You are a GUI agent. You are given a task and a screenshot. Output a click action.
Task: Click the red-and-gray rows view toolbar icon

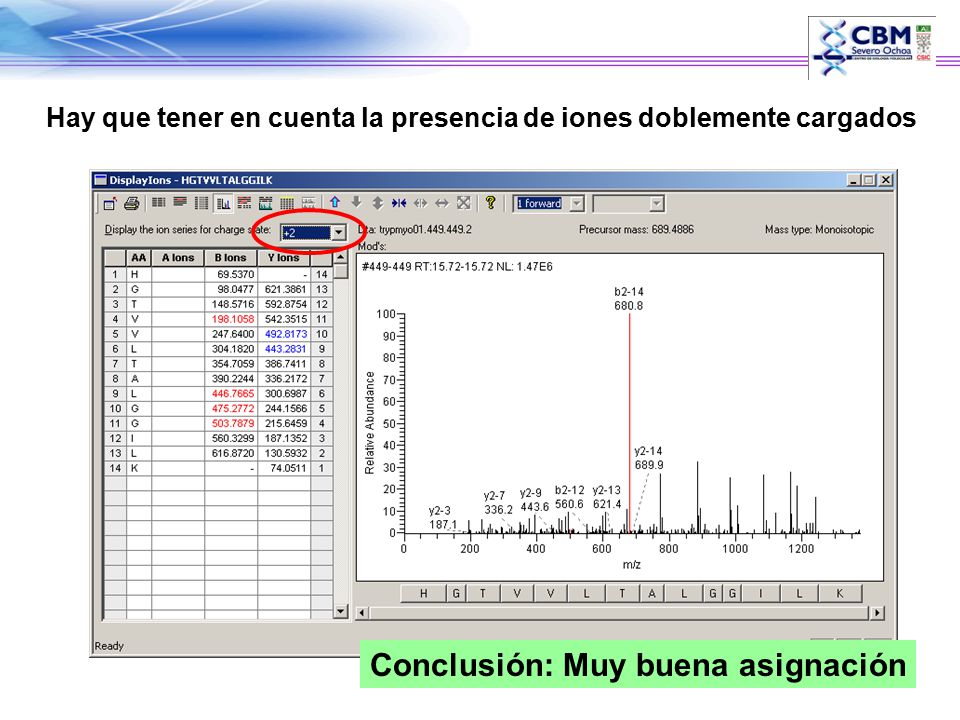pos(244,203)
